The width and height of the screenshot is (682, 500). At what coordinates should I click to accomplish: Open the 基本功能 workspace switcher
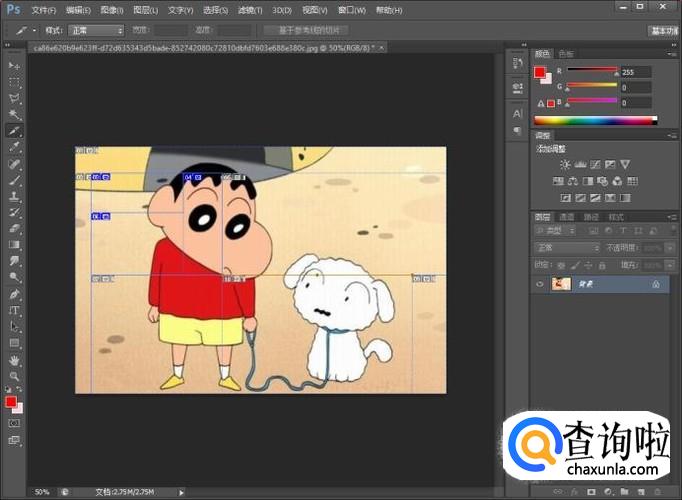[664, 30]
